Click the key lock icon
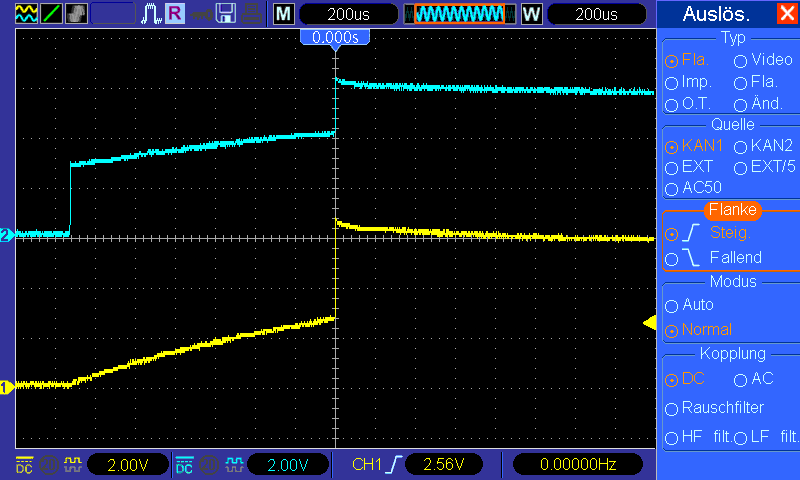The width and height of the screenshot is (800, 480). point(201,14)
